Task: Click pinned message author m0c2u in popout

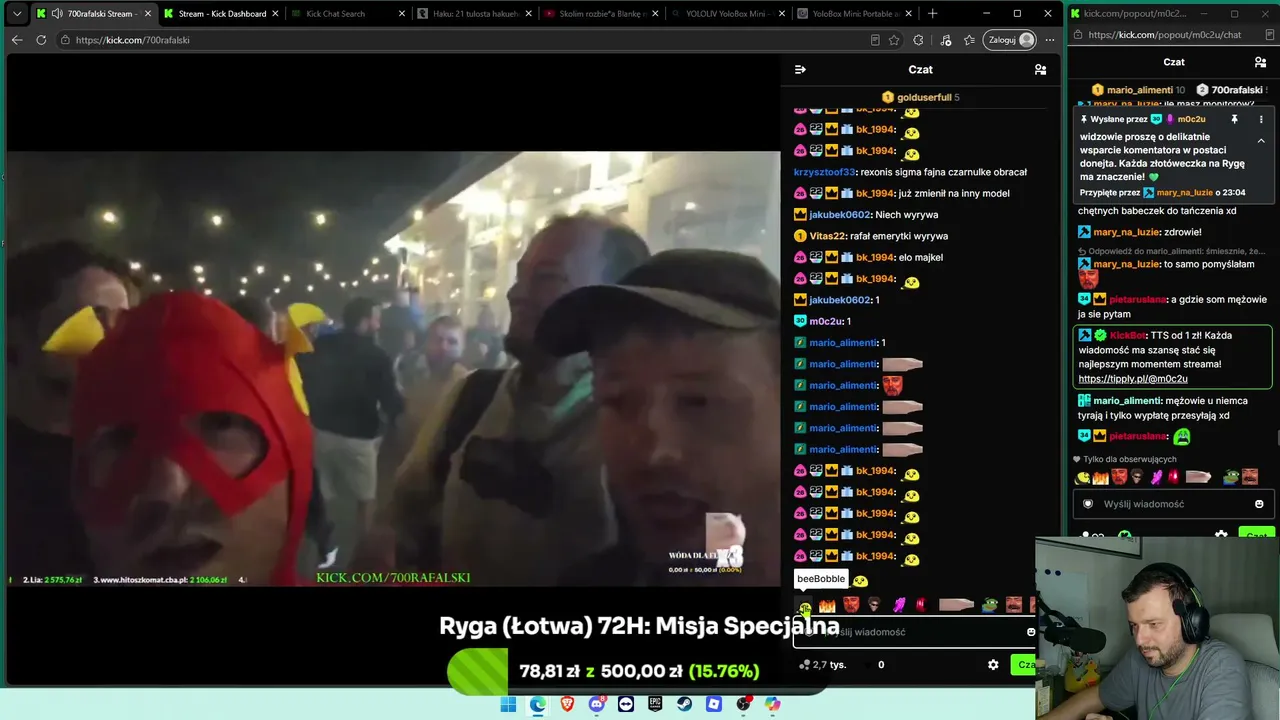Action: click(1192, 119)
